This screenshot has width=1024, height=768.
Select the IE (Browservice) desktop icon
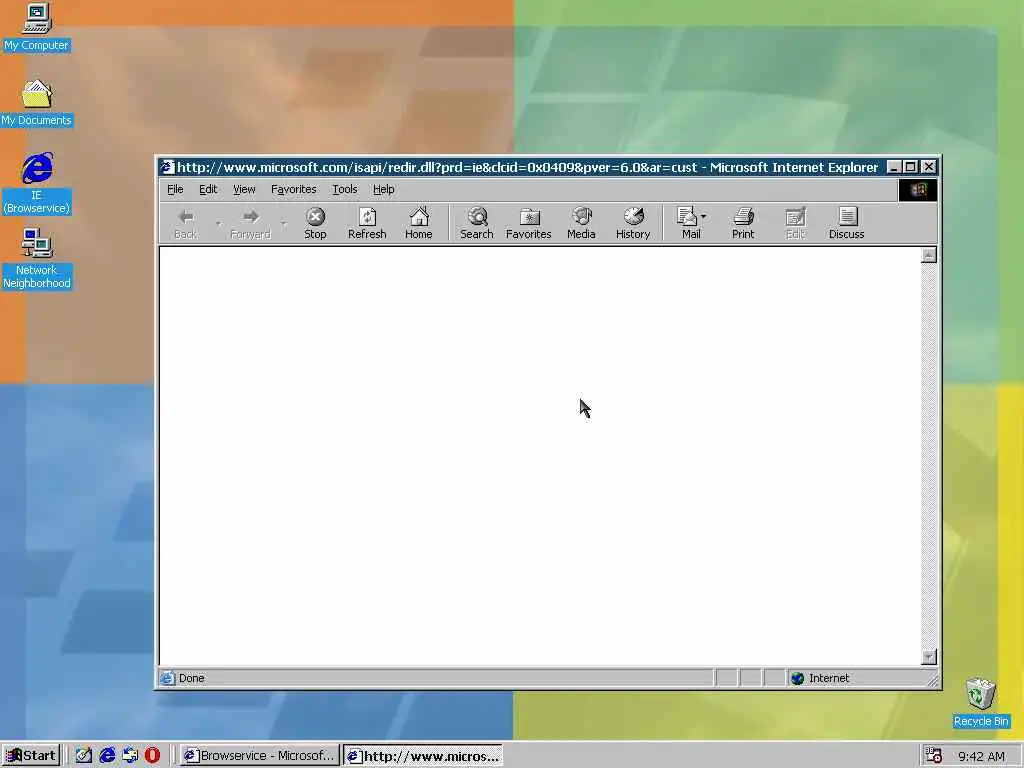(x=37, y=183)
